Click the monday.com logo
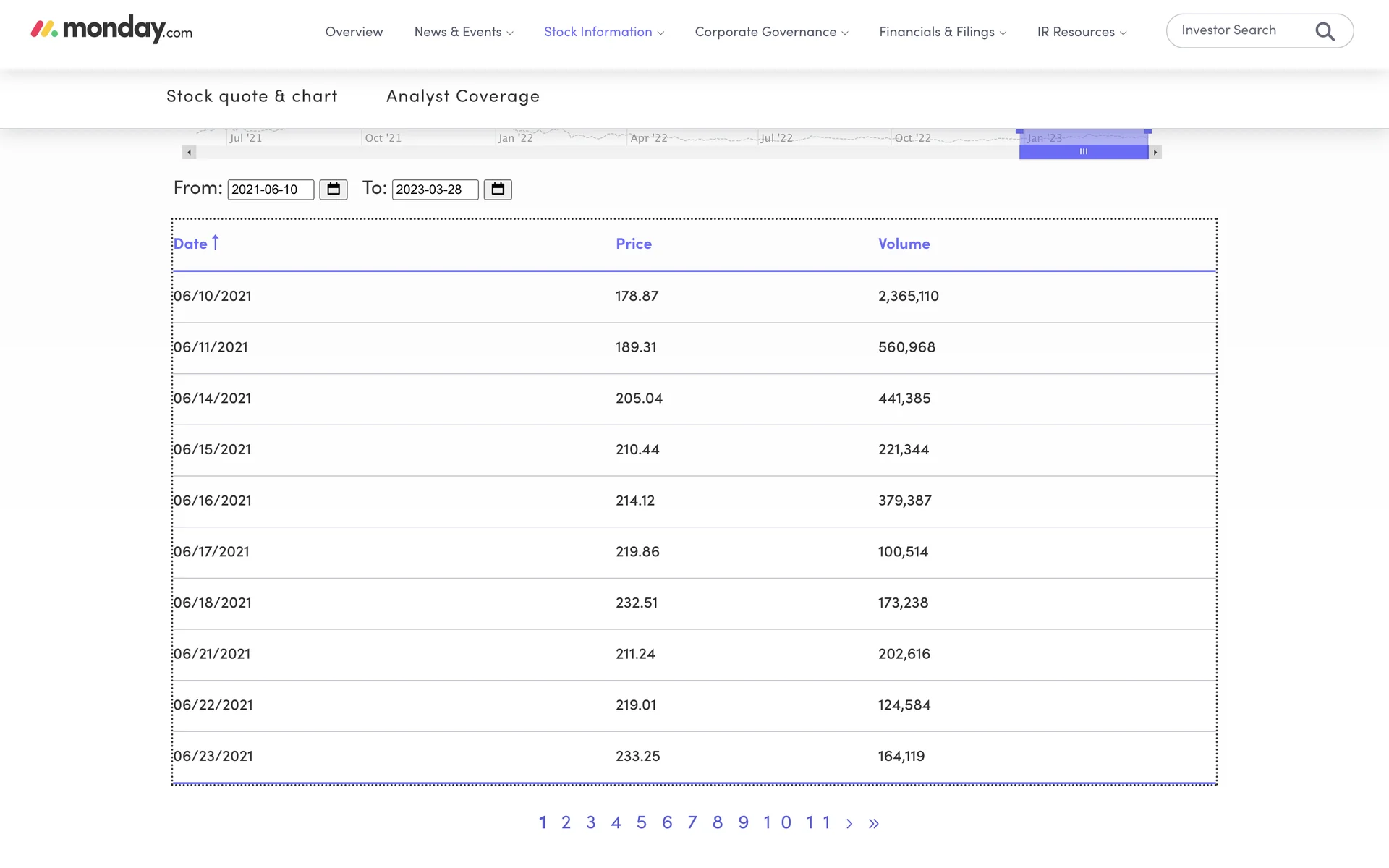1389x868 pixels. [x=111, y=30]
